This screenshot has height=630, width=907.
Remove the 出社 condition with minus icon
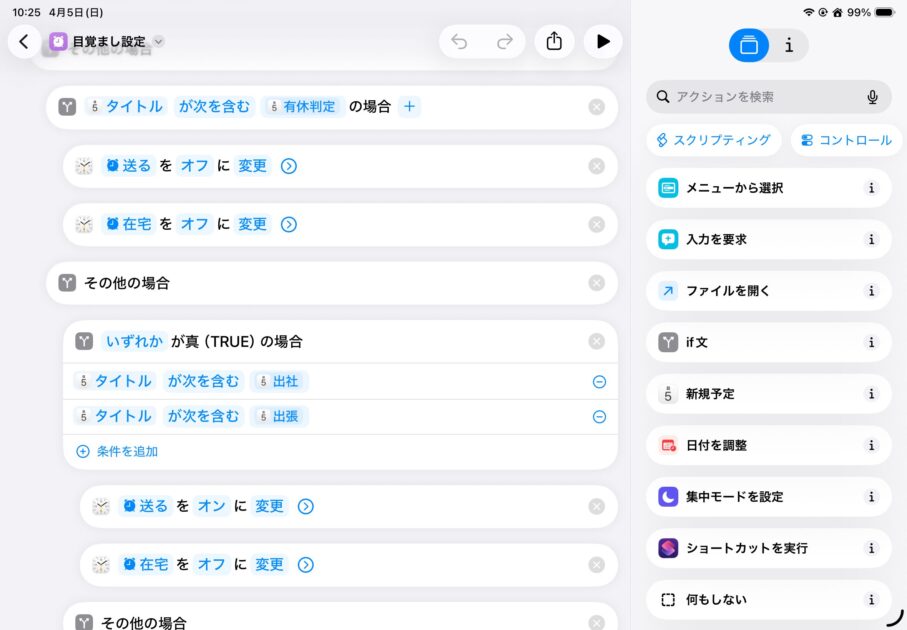(599, 382)
